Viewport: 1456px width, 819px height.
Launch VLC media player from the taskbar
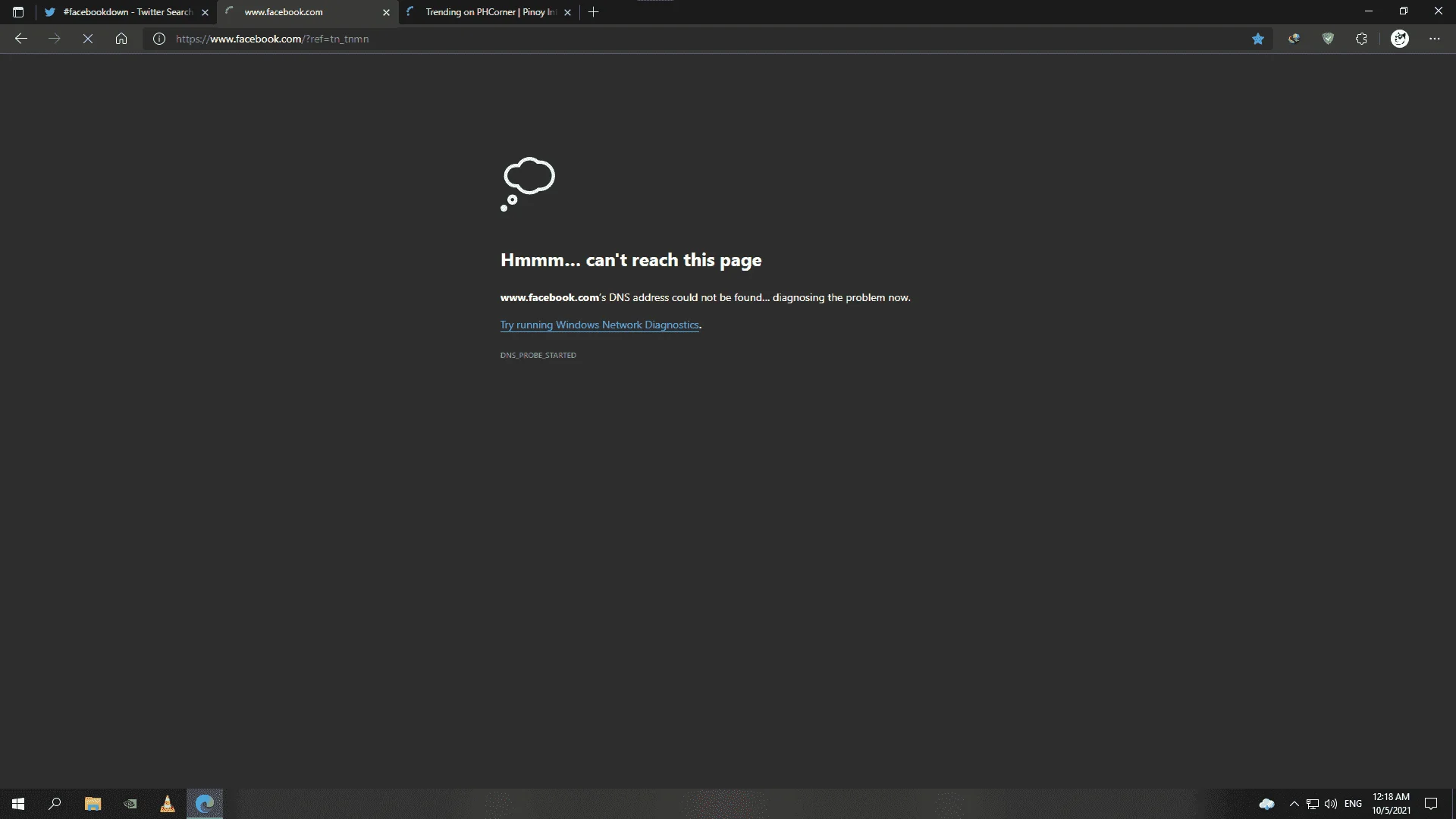[168, 804]
